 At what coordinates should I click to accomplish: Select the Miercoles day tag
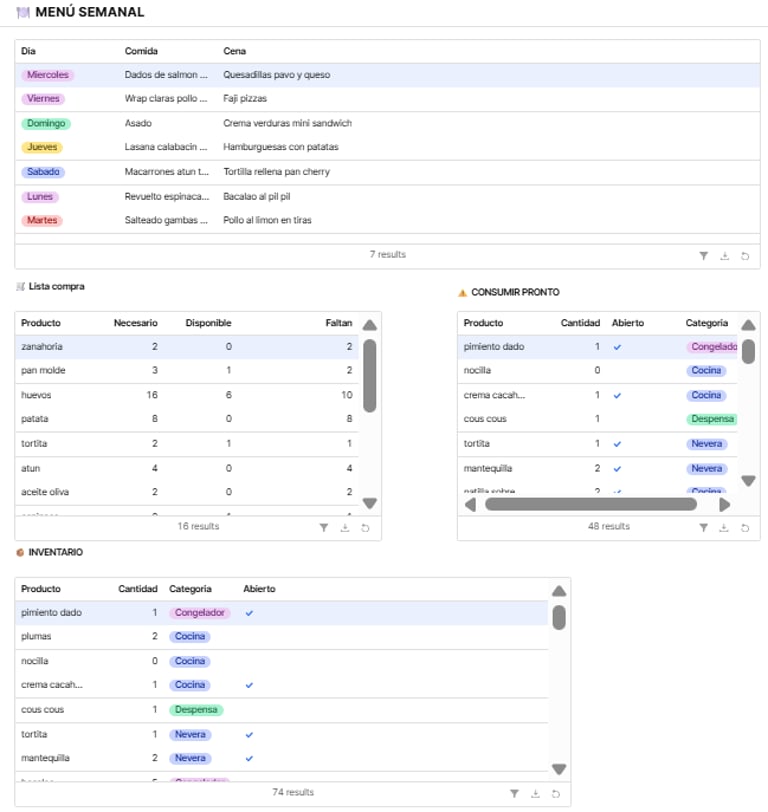click(x=48, y=75)
